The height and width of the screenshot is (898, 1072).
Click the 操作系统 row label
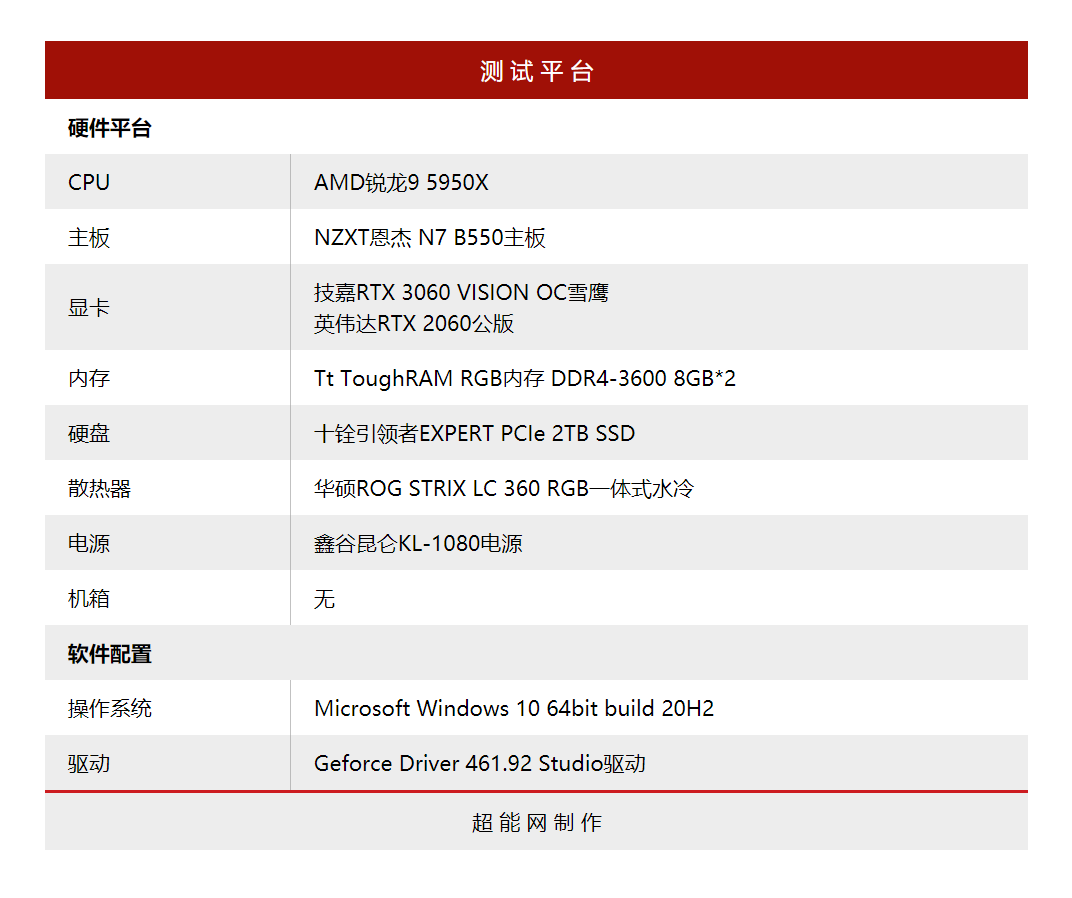coord(109,709)
